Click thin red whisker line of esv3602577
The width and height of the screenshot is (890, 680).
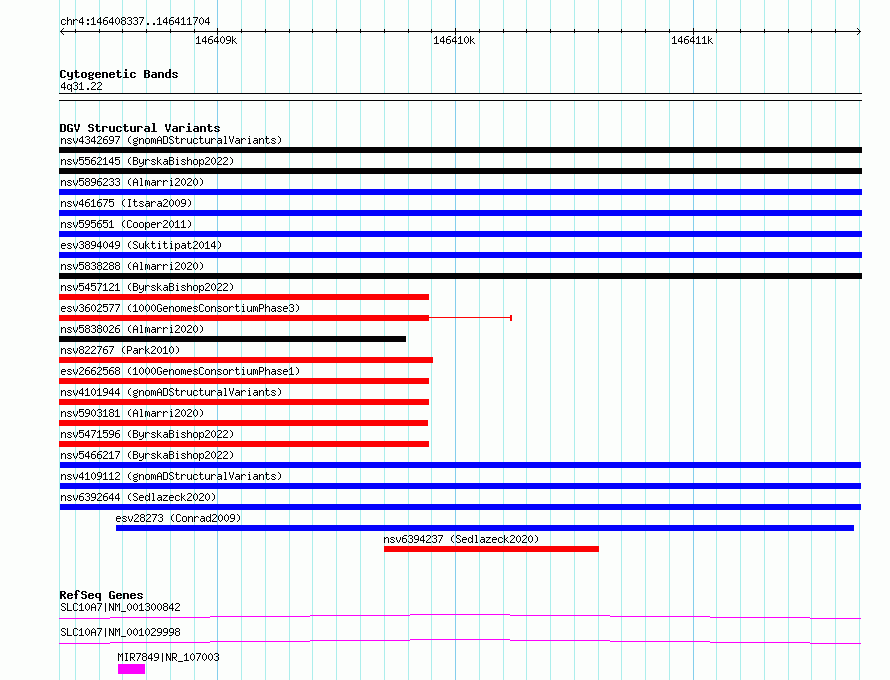[x=471, y=318]
